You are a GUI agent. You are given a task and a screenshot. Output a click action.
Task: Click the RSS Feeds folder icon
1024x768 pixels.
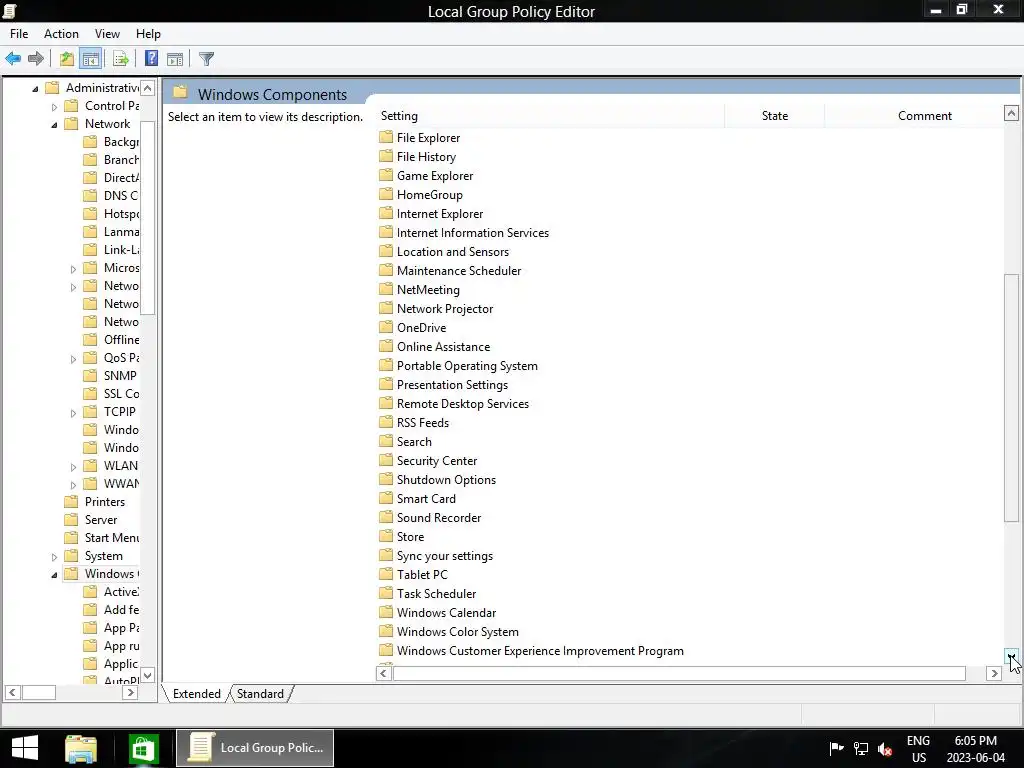tap(386, 423)
